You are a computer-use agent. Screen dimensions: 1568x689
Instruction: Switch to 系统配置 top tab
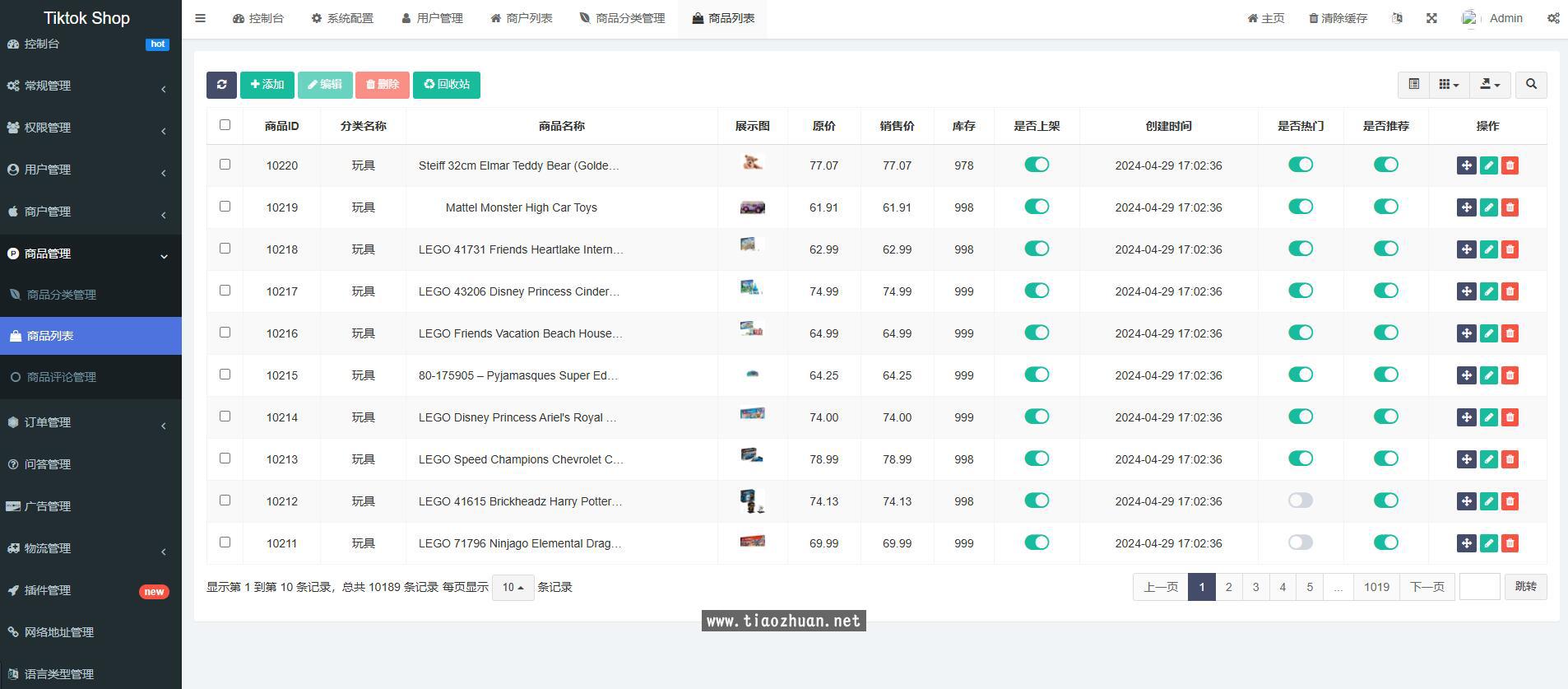342,18
